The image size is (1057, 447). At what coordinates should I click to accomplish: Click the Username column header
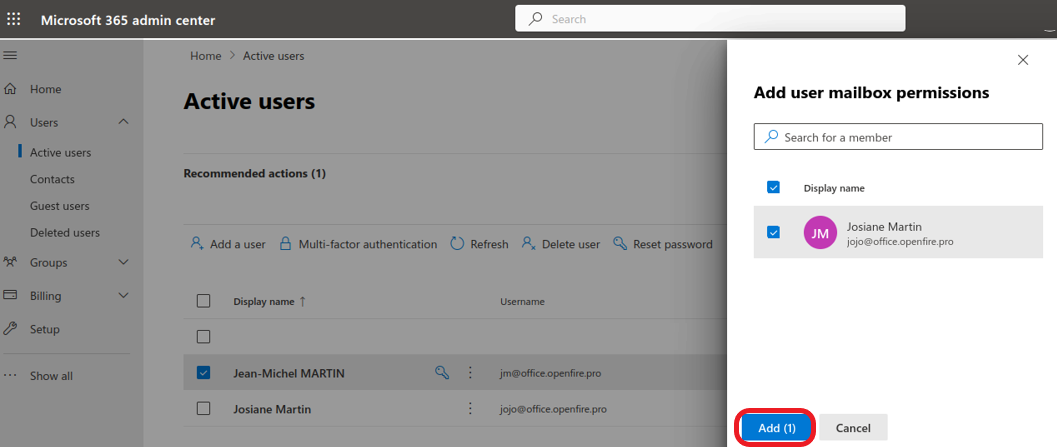[522, 302]
